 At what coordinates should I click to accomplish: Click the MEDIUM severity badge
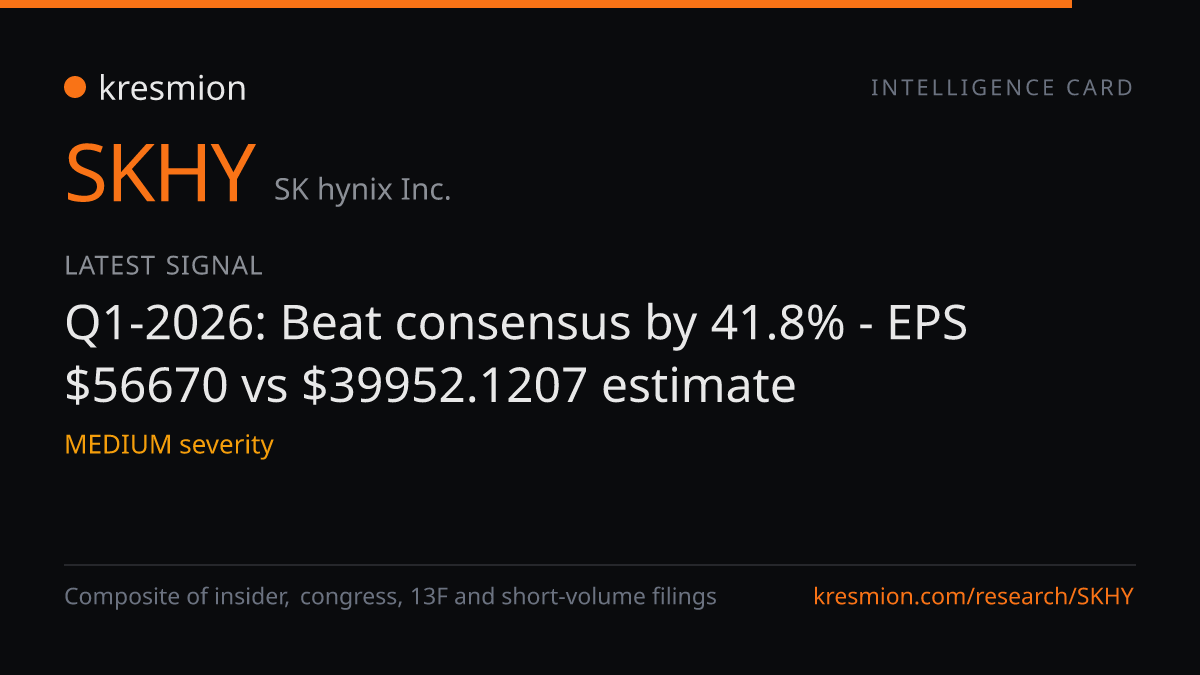(x=169, y=444)
